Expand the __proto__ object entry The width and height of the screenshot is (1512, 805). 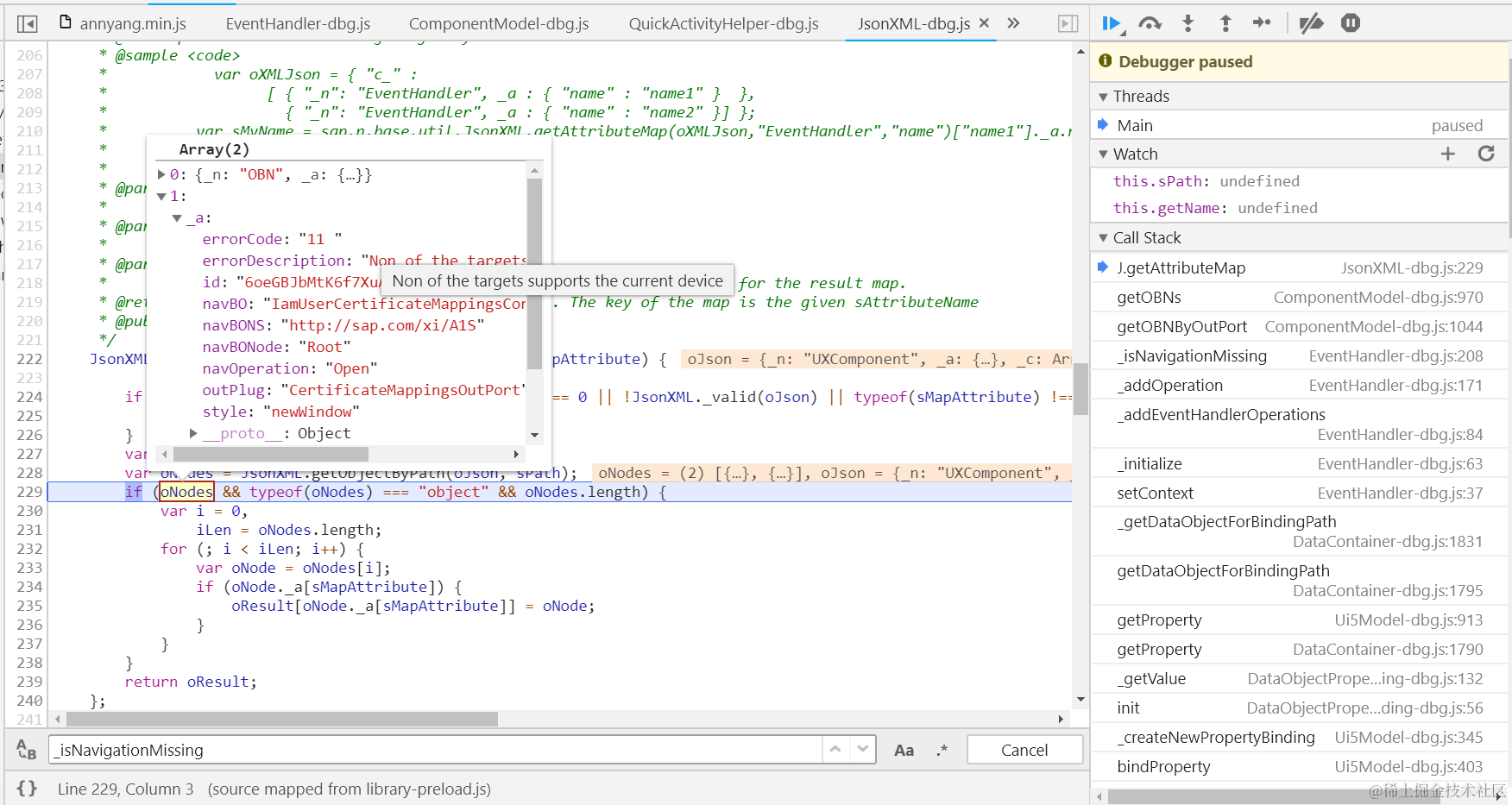coord(193,433)
